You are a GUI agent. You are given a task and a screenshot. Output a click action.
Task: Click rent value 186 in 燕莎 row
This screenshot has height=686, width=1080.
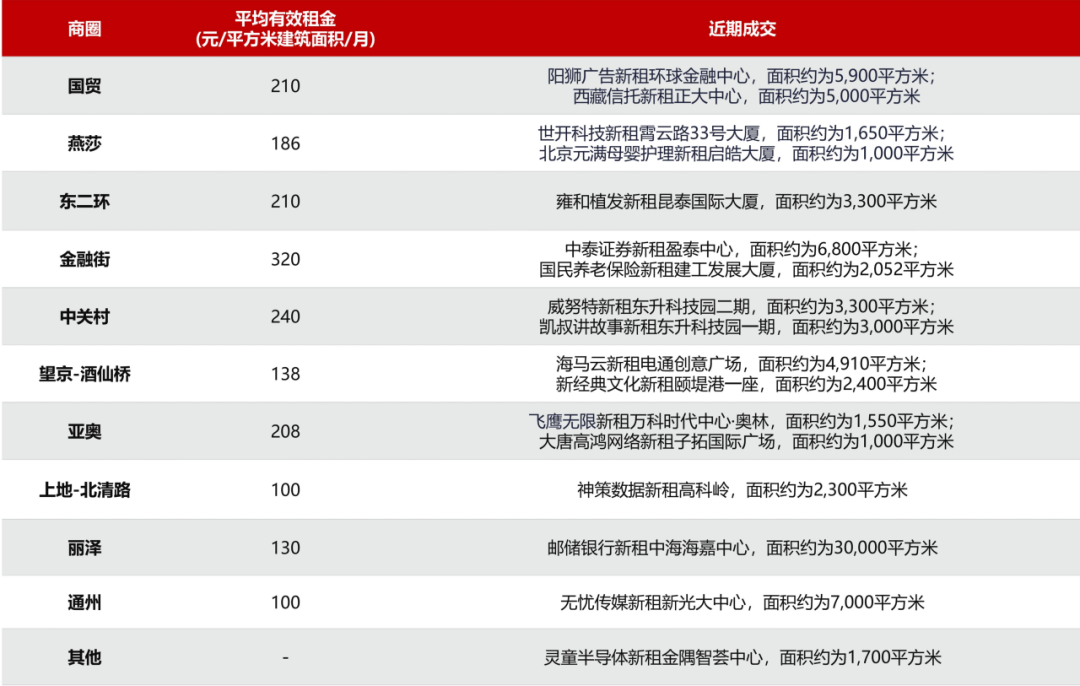pos(285,143)
